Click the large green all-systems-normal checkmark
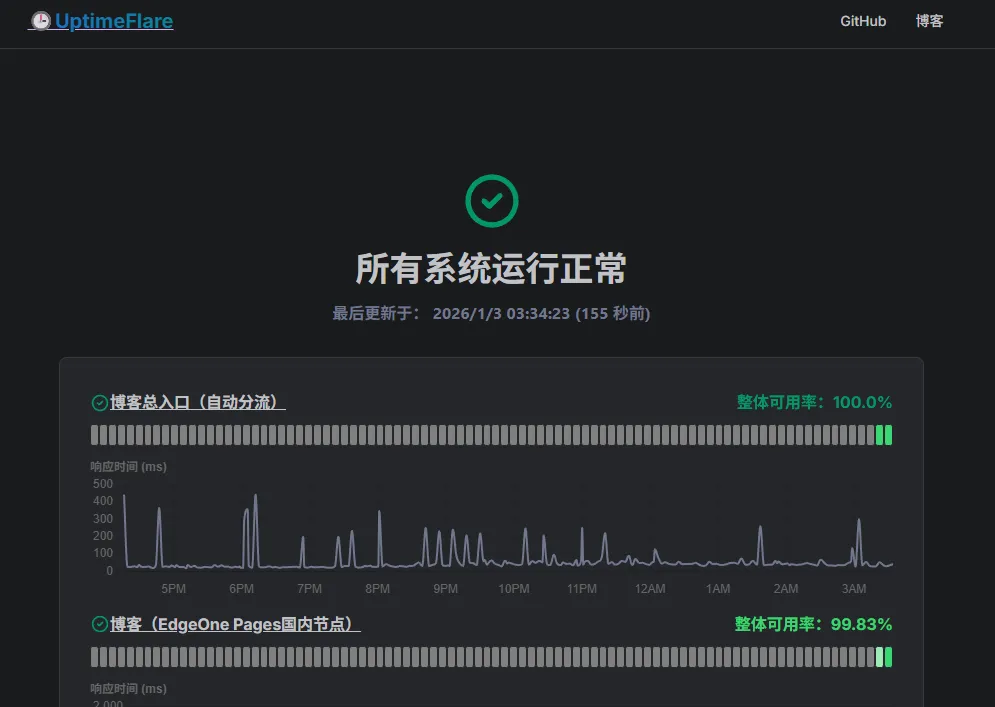 (x=492, y=200)
